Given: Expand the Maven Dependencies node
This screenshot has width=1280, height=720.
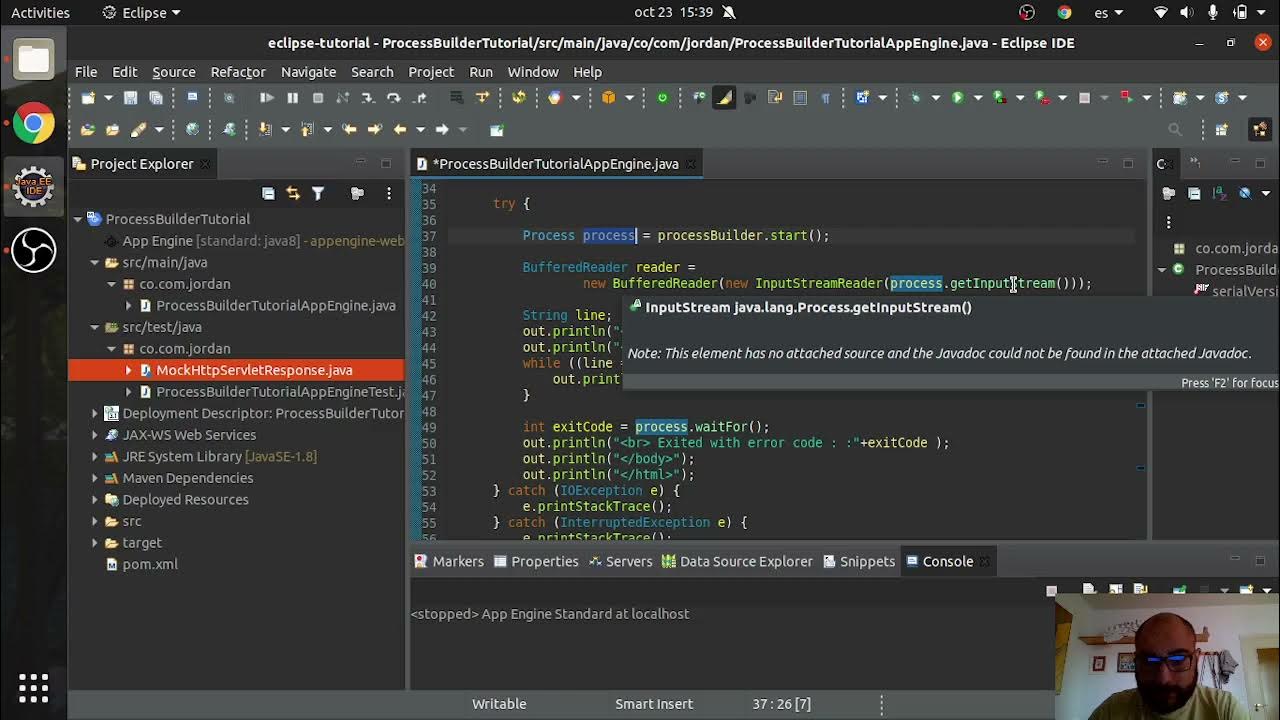Looking at the screenshot, I should coord(95,478).
